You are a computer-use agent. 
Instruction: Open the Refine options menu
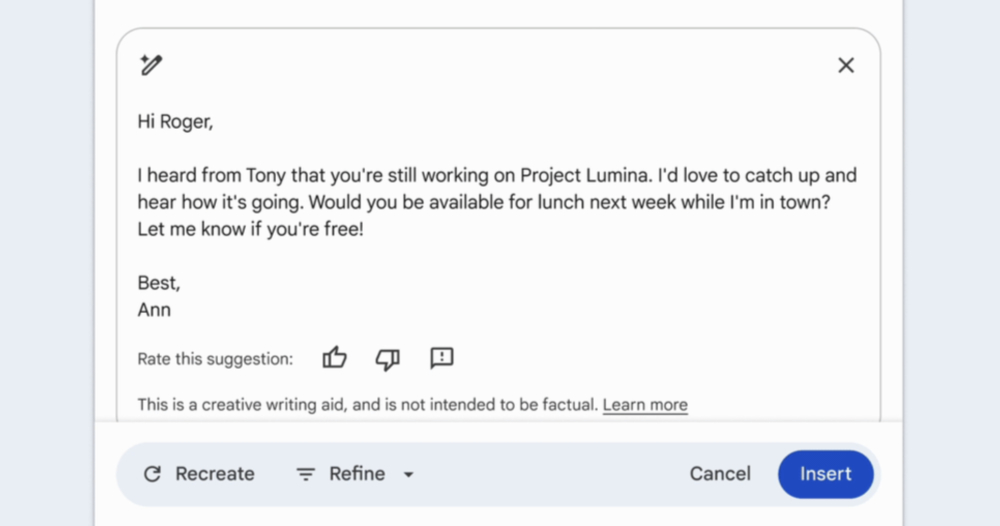[x=355, y=474]
